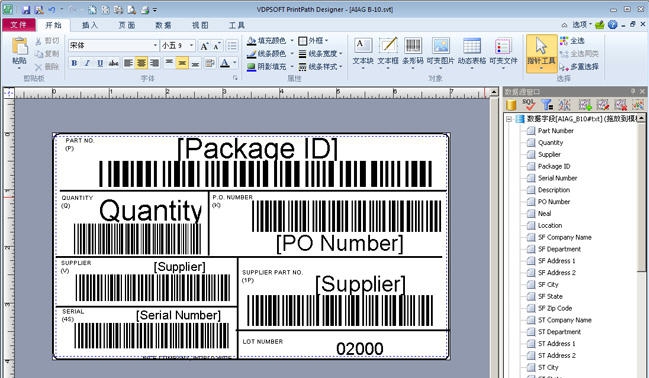The image size is (649, 378).
Task: Click the delete-field icon with red X
Action: 620,105
